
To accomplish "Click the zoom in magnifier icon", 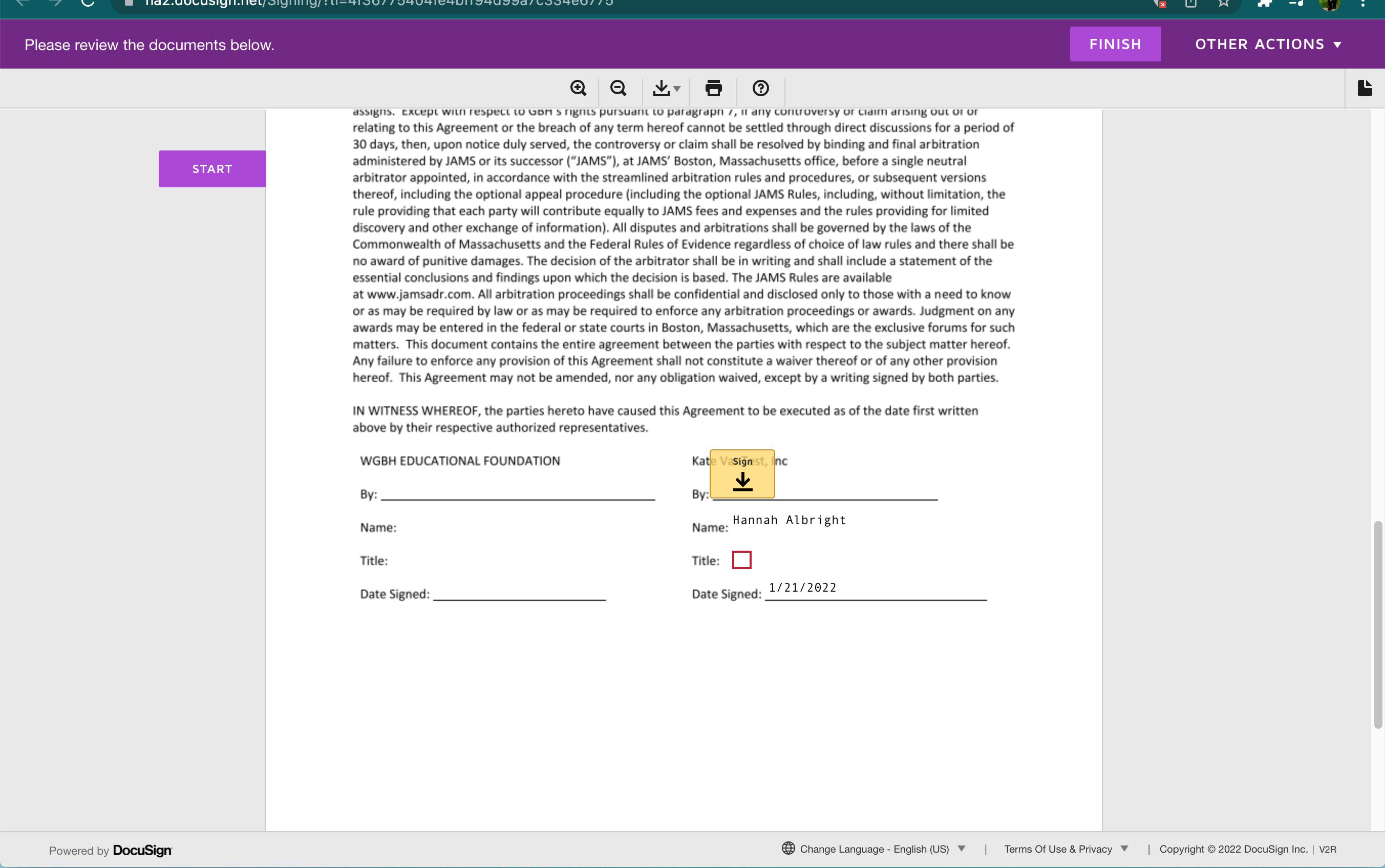I will (578, 88).
